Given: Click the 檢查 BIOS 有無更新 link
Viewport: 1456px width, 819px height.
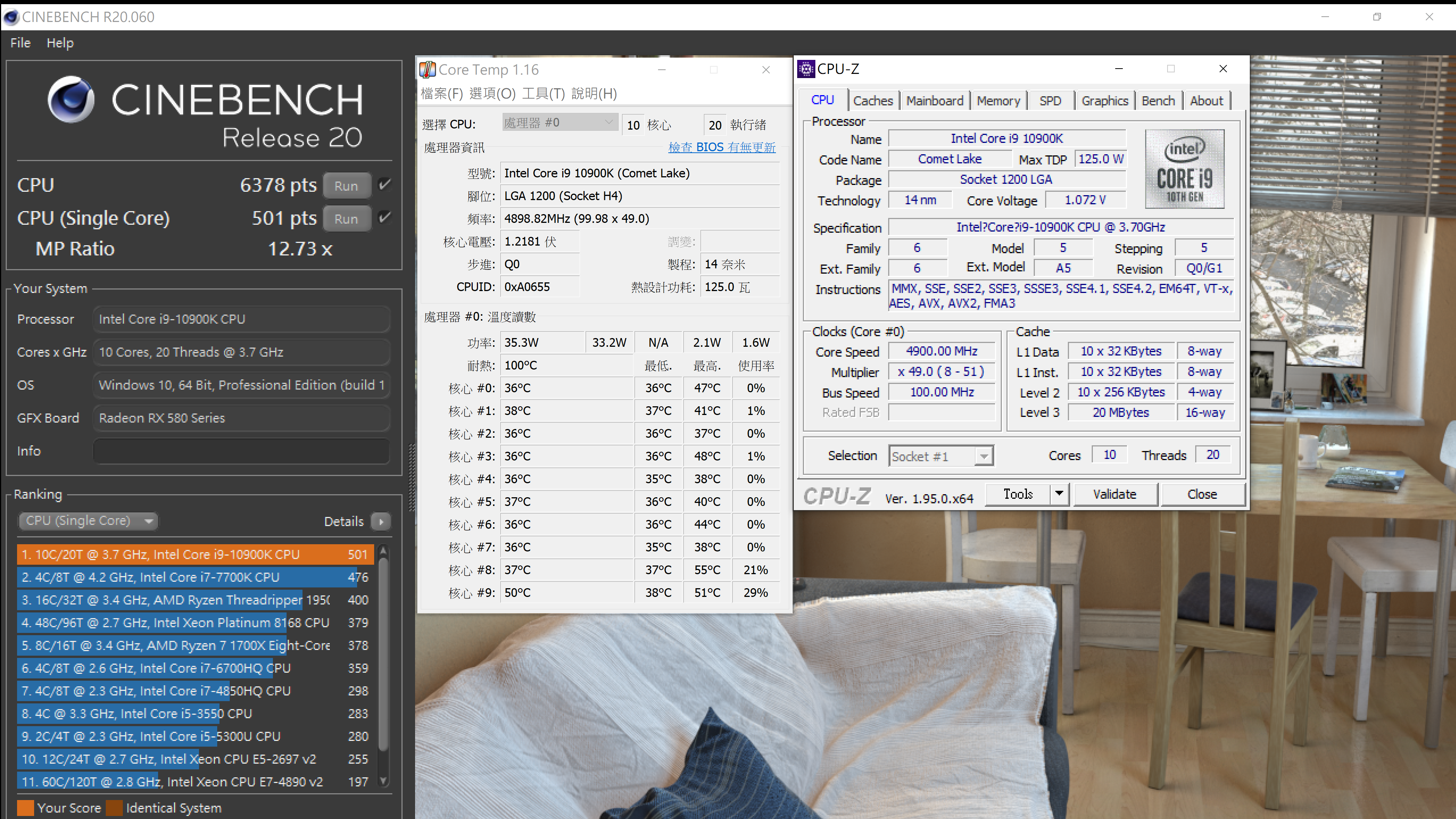Looking at the screenshot, I should click(x=722, y=147).
